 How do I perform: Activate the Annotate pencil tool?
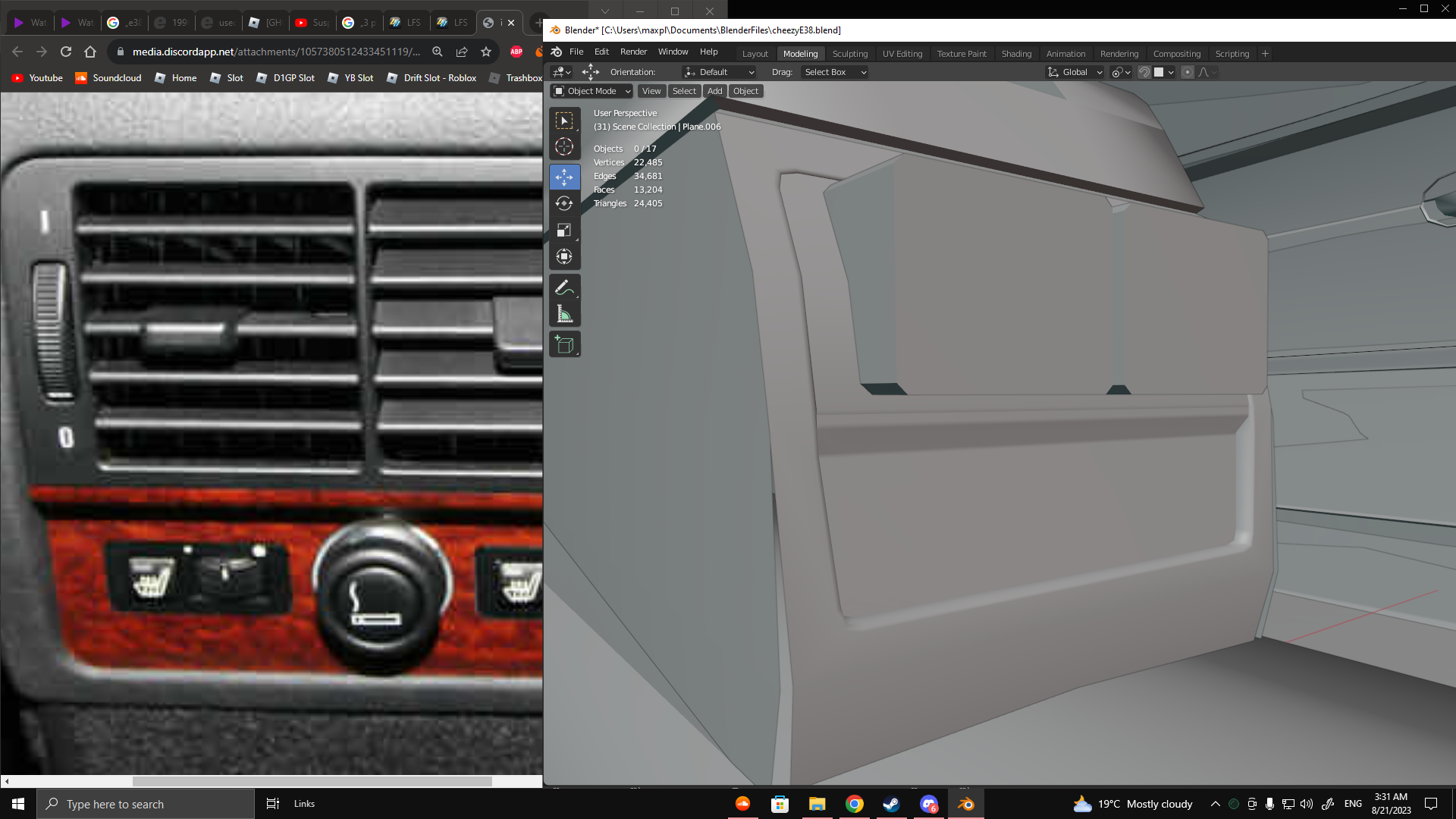[564, 287]
